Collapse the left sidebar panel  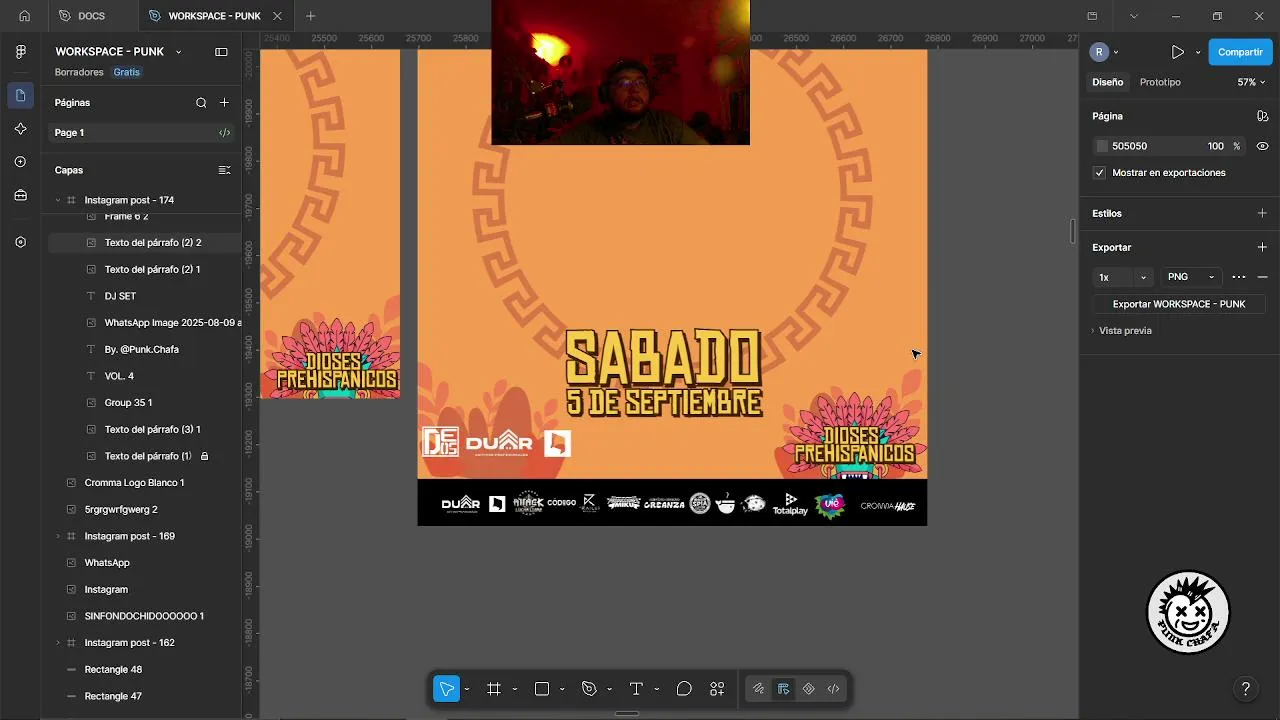(x=221, y=52)
